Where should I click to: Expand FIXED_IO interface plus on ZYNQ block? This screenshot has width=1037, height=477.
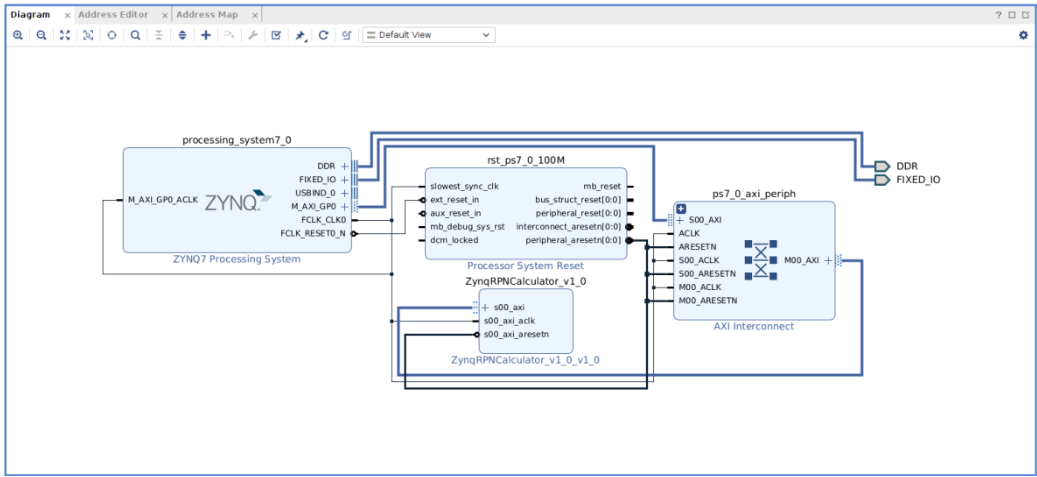coord(345,179)
